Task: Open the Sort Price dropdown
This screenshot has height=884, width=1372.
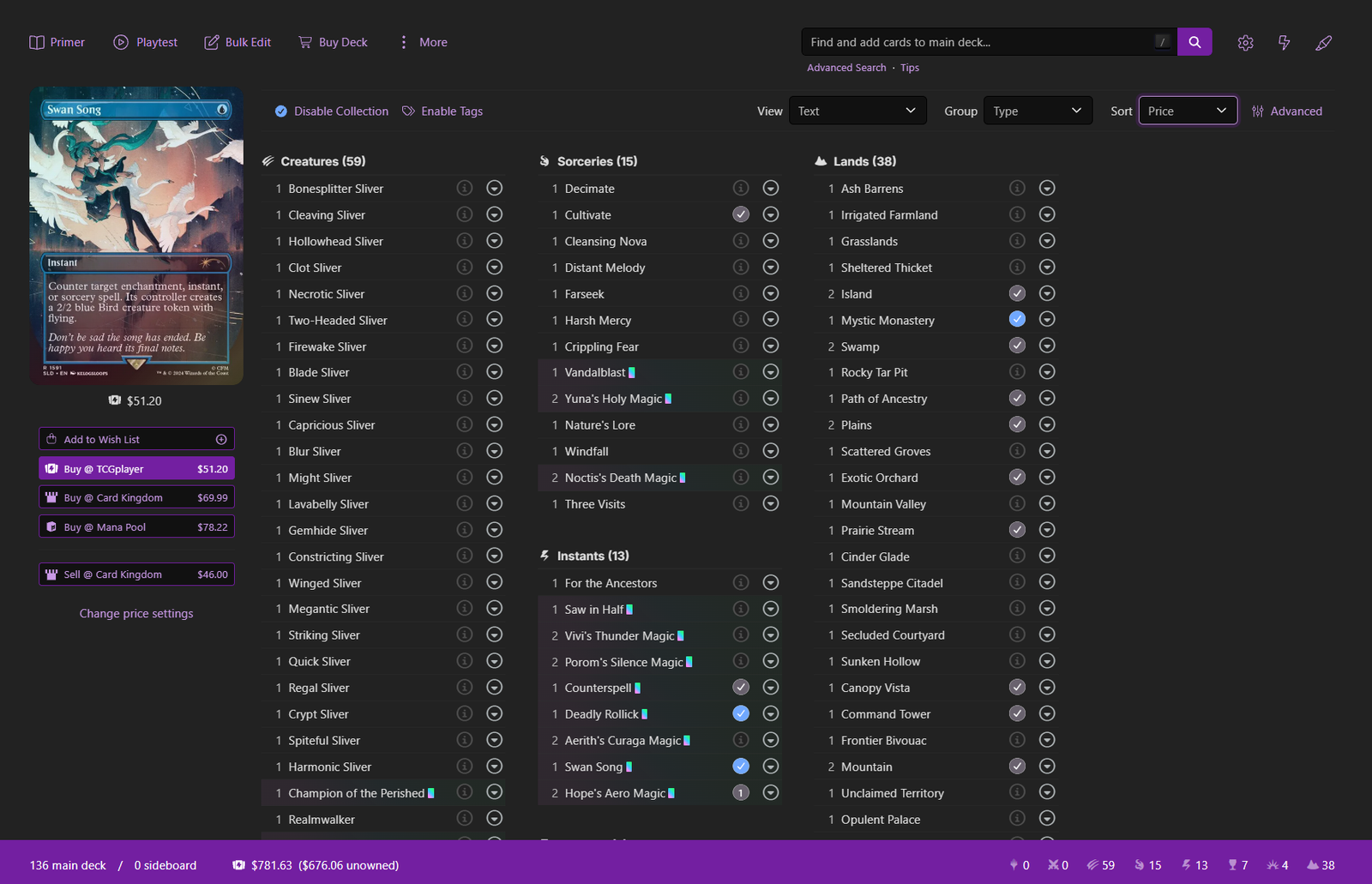Action: coord(1188,111)
